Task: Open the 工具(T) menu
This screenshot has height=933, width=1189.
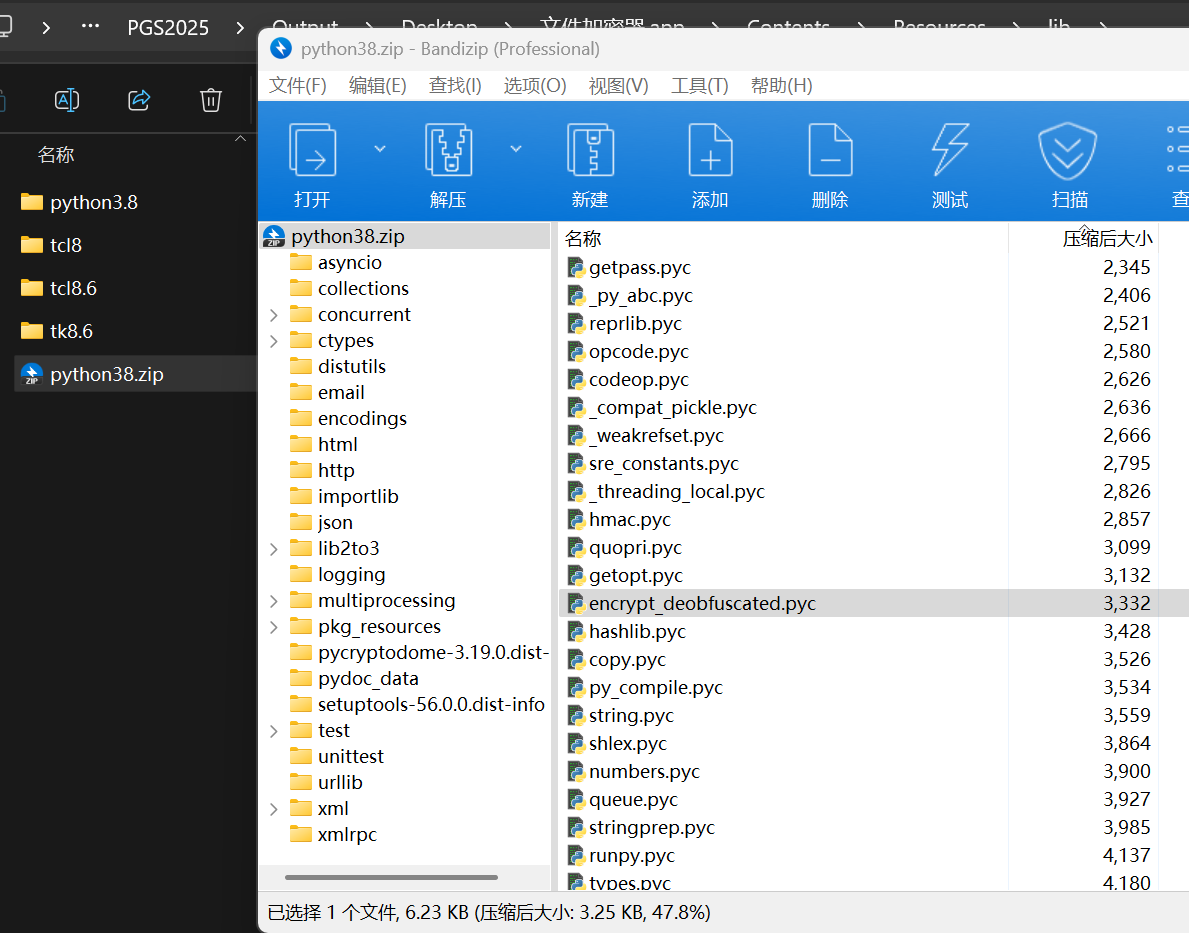Action: (699, 86)
